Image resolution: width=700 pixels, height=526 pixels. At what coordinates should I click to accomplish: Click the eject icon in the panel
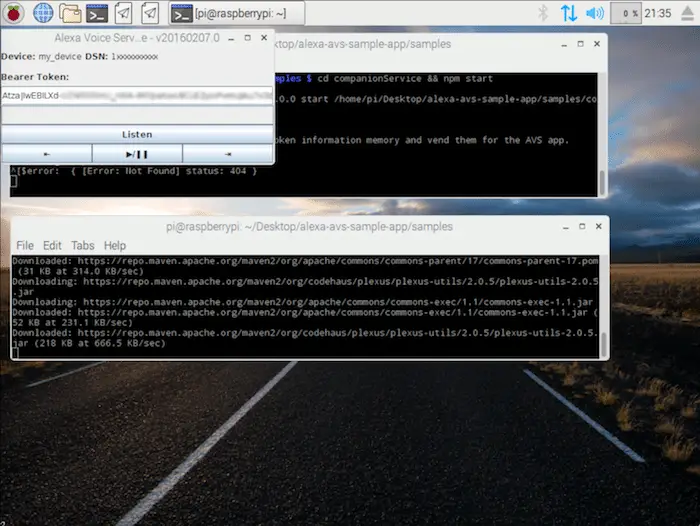[687, 13]
